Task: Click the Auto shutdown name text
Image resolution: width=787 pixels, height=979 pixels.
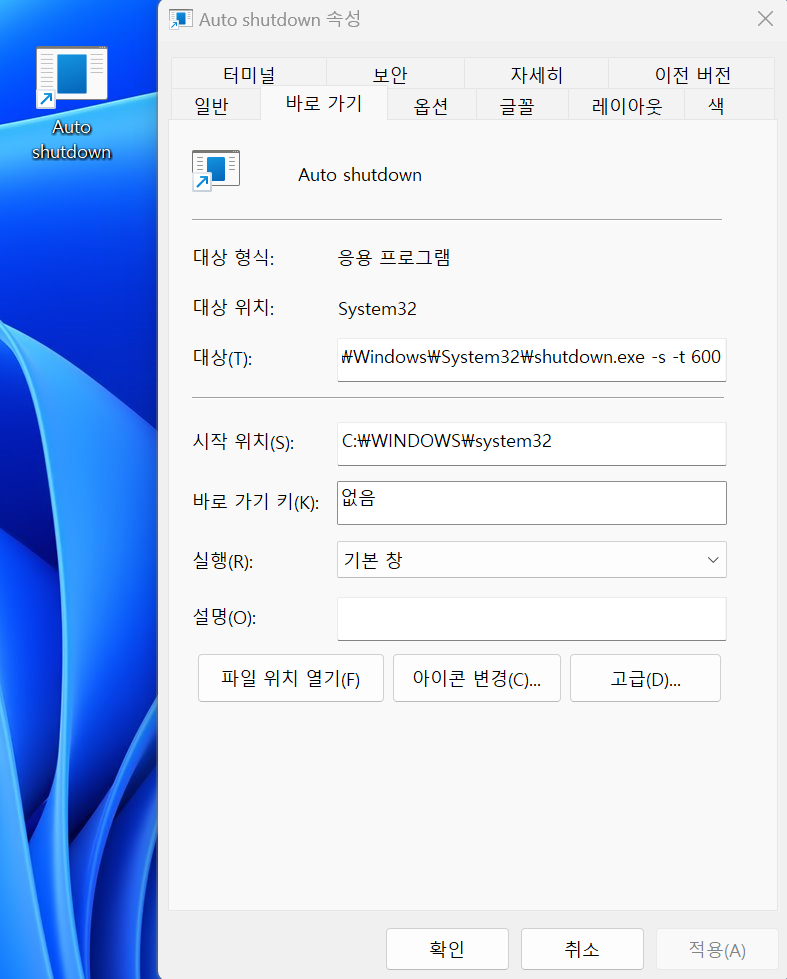Action: tap(360, 175)
